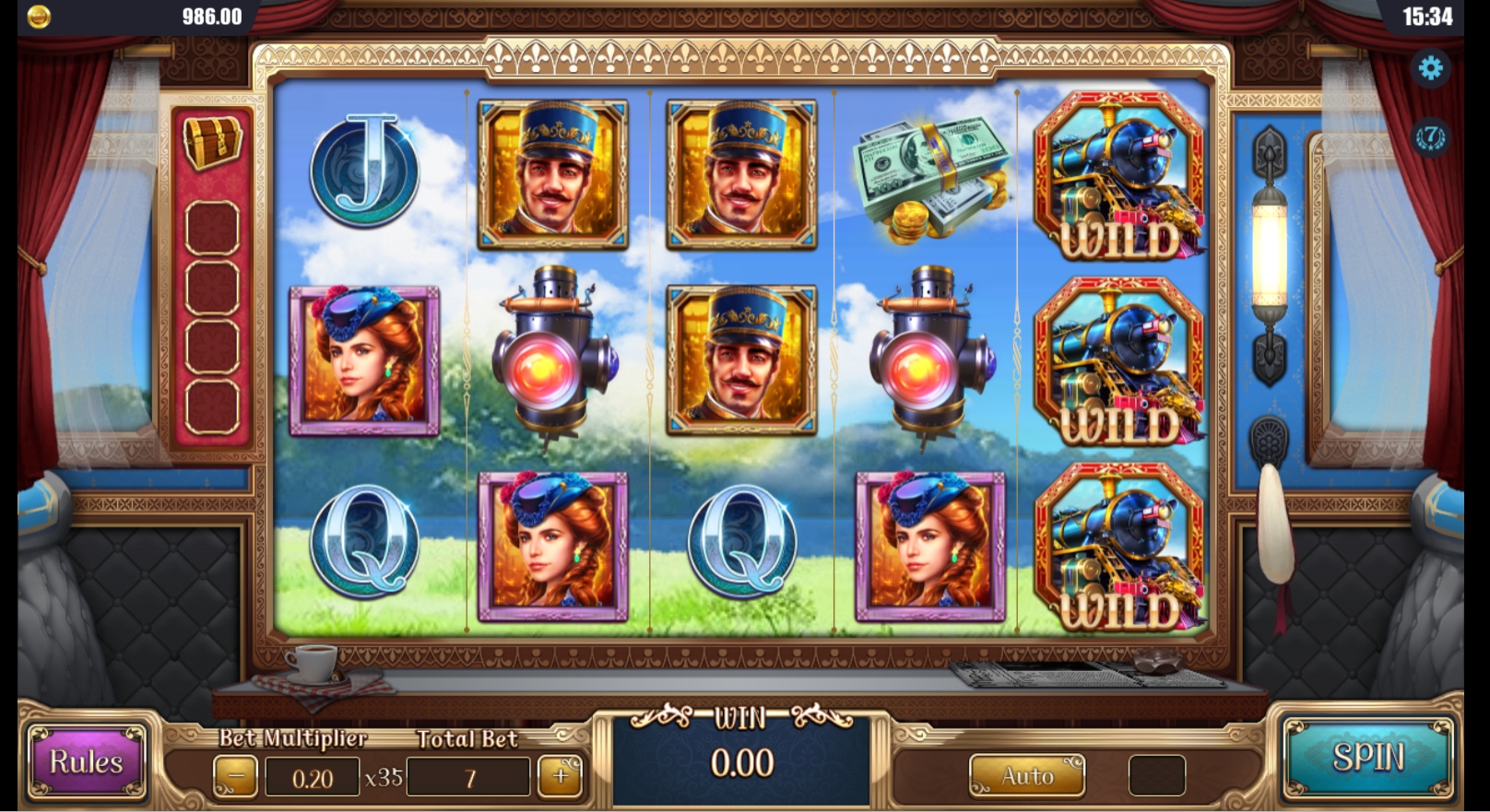Select the first-reel Q symbol

(x=365, y=542)
